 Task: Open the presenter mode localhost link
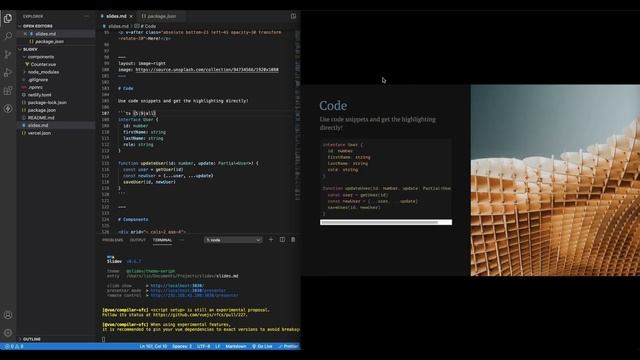[x=188, y=291]
